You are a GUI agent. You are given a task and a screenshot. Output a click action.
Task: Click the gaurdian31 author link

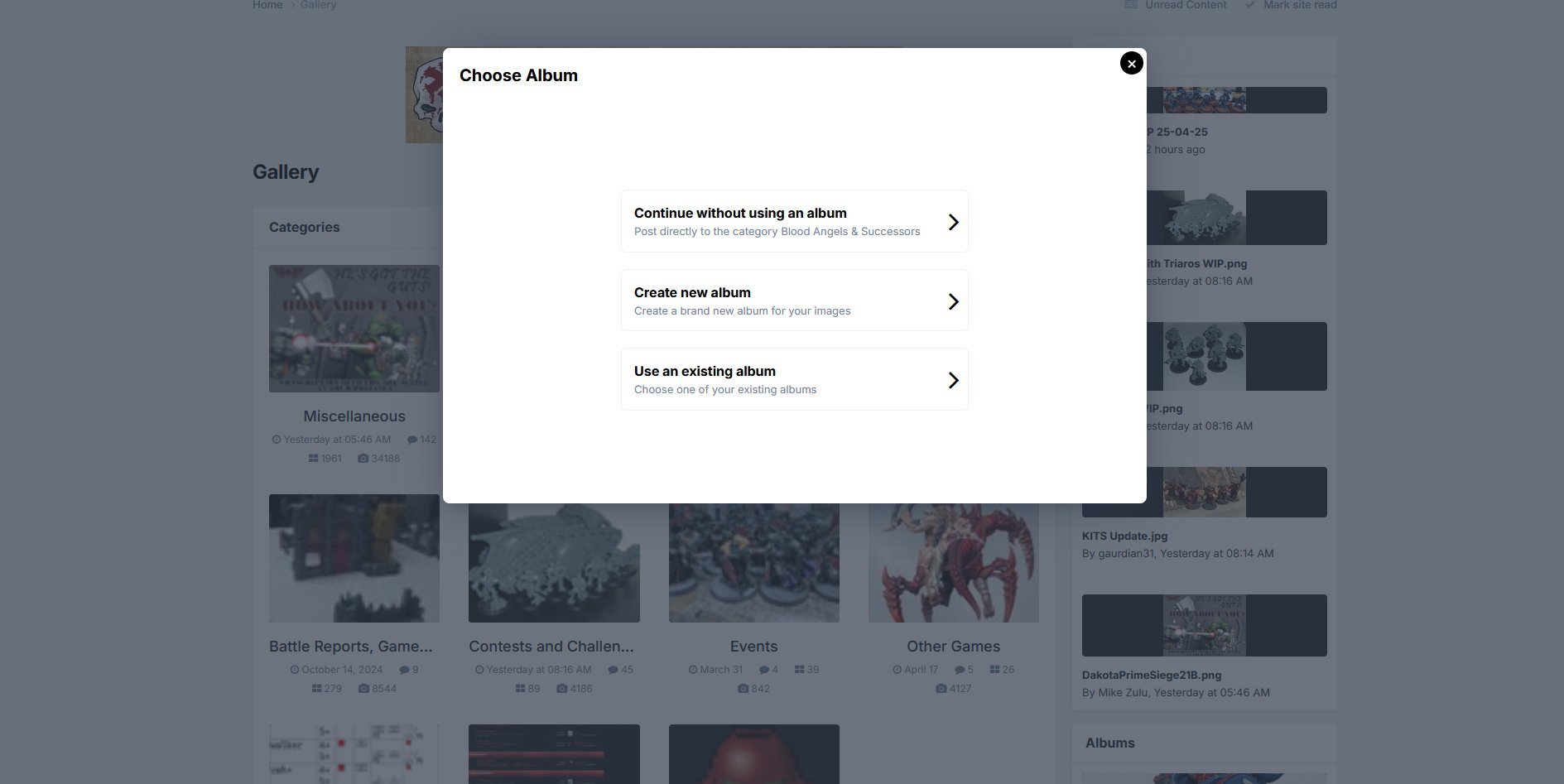[1126, 553]
